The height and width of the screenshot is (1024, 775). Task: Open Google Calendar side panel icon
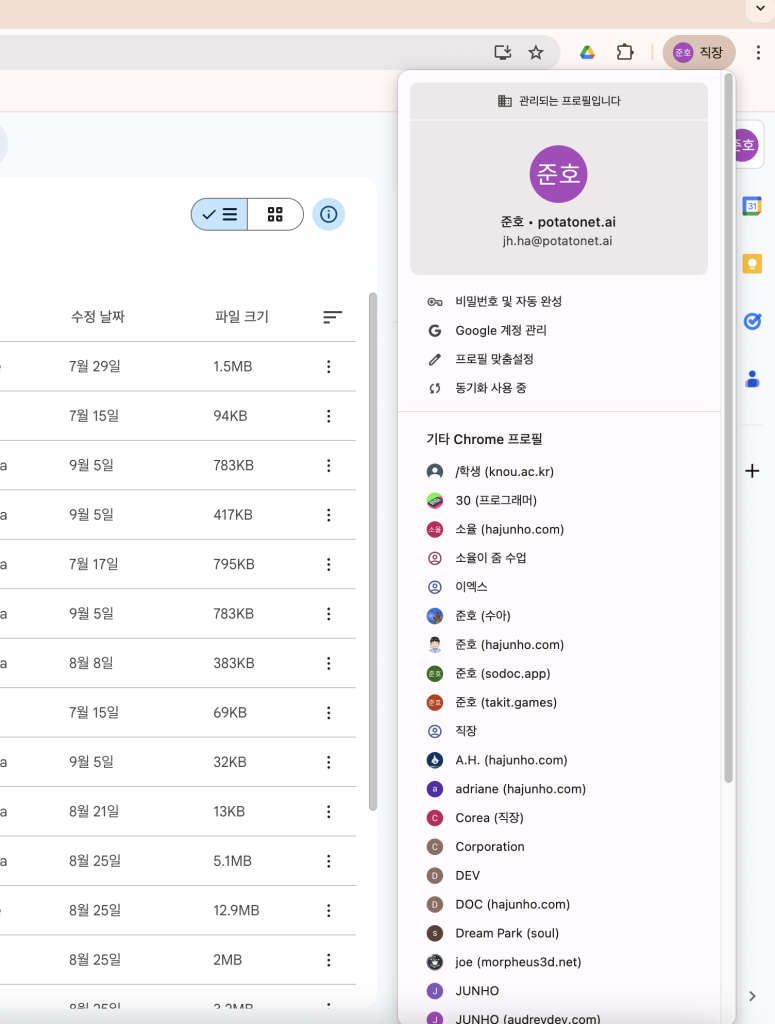click(x=752, y=206)
